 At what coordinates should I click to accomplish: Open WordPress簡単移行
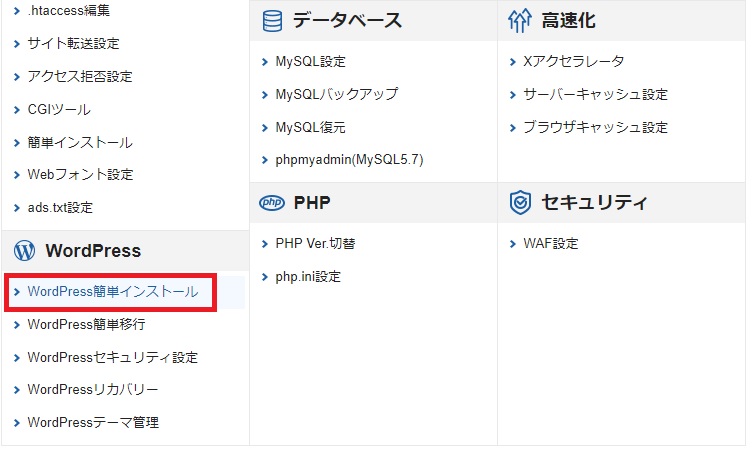coord(86,325)
